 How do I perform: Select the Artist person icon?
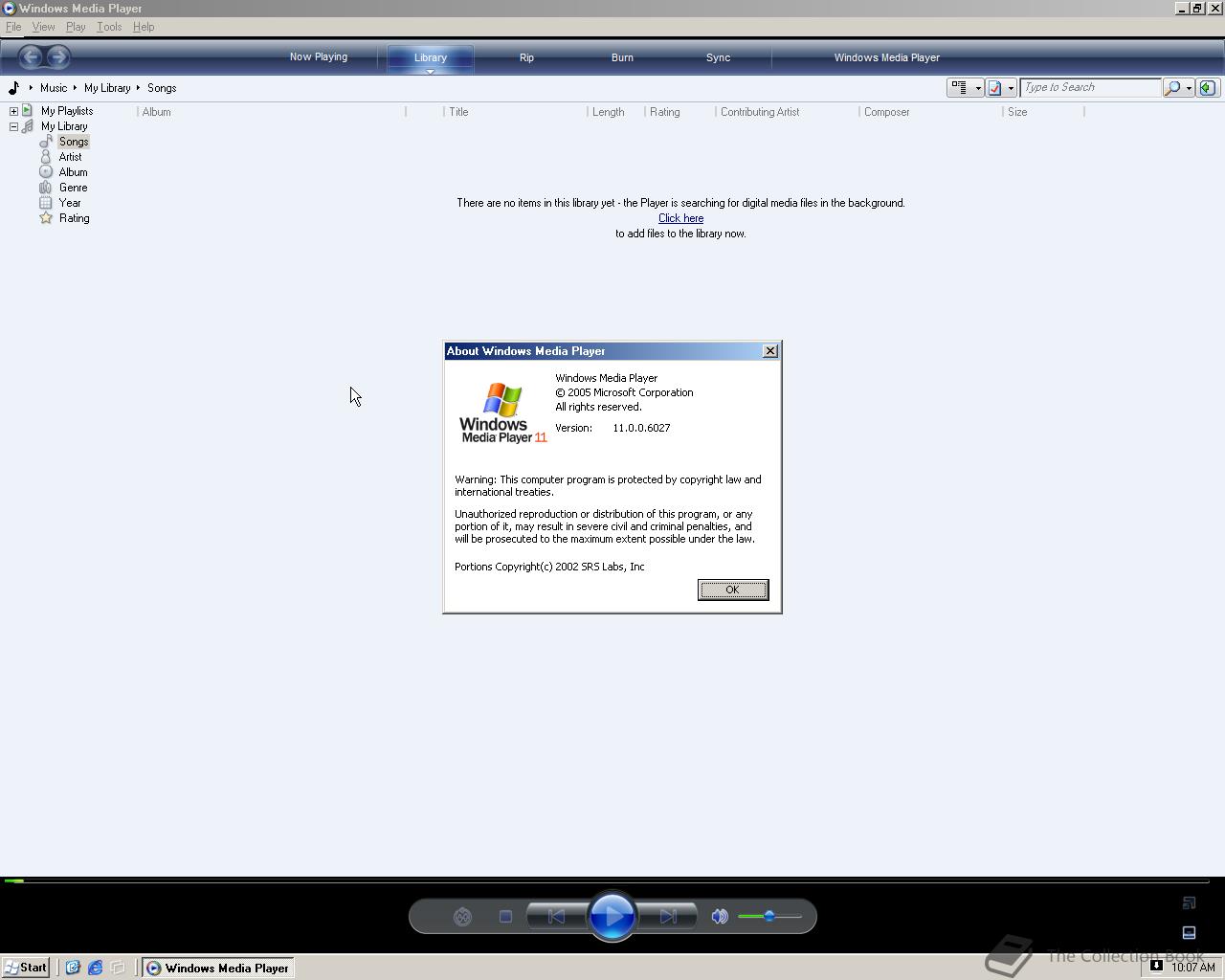coord(46,157)
